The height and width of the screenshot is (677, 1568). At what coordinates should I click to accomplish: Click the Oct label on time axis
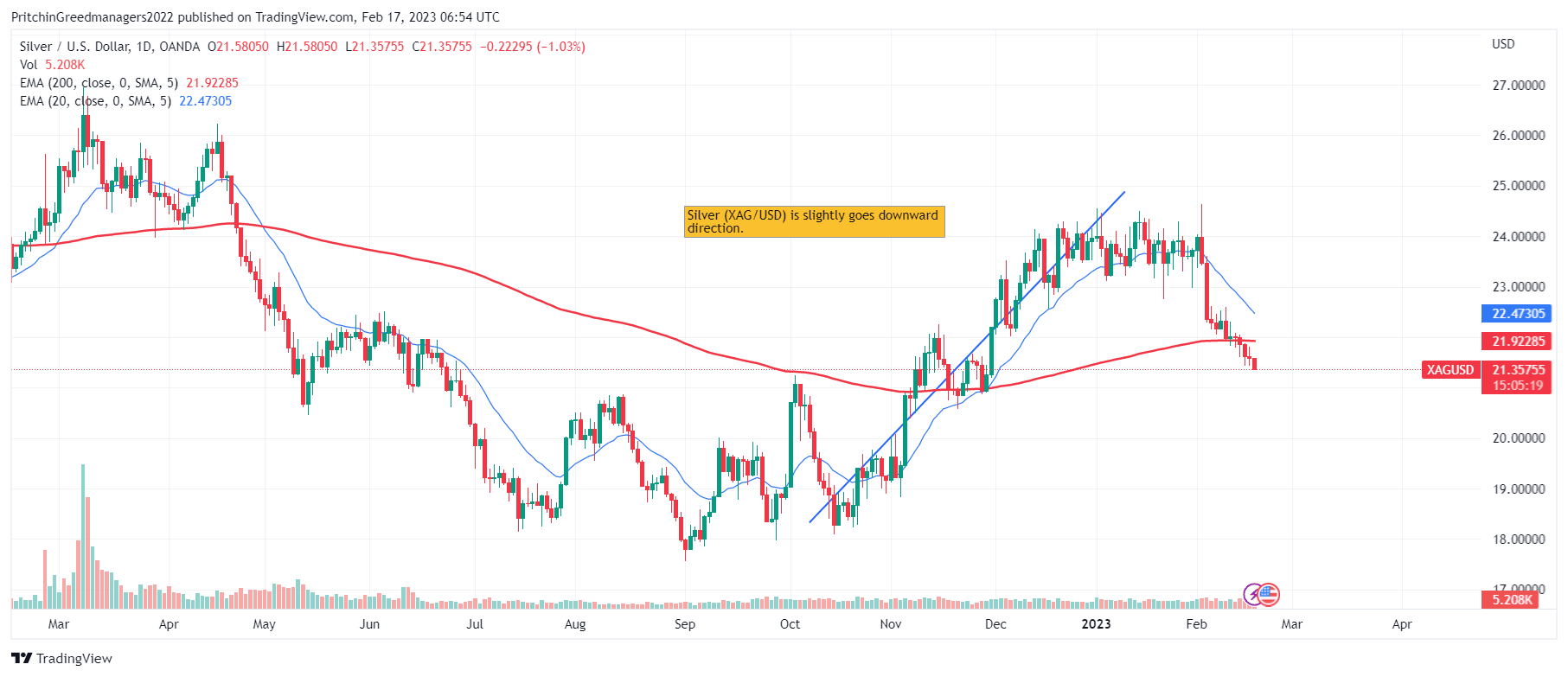tap(790, 624)
